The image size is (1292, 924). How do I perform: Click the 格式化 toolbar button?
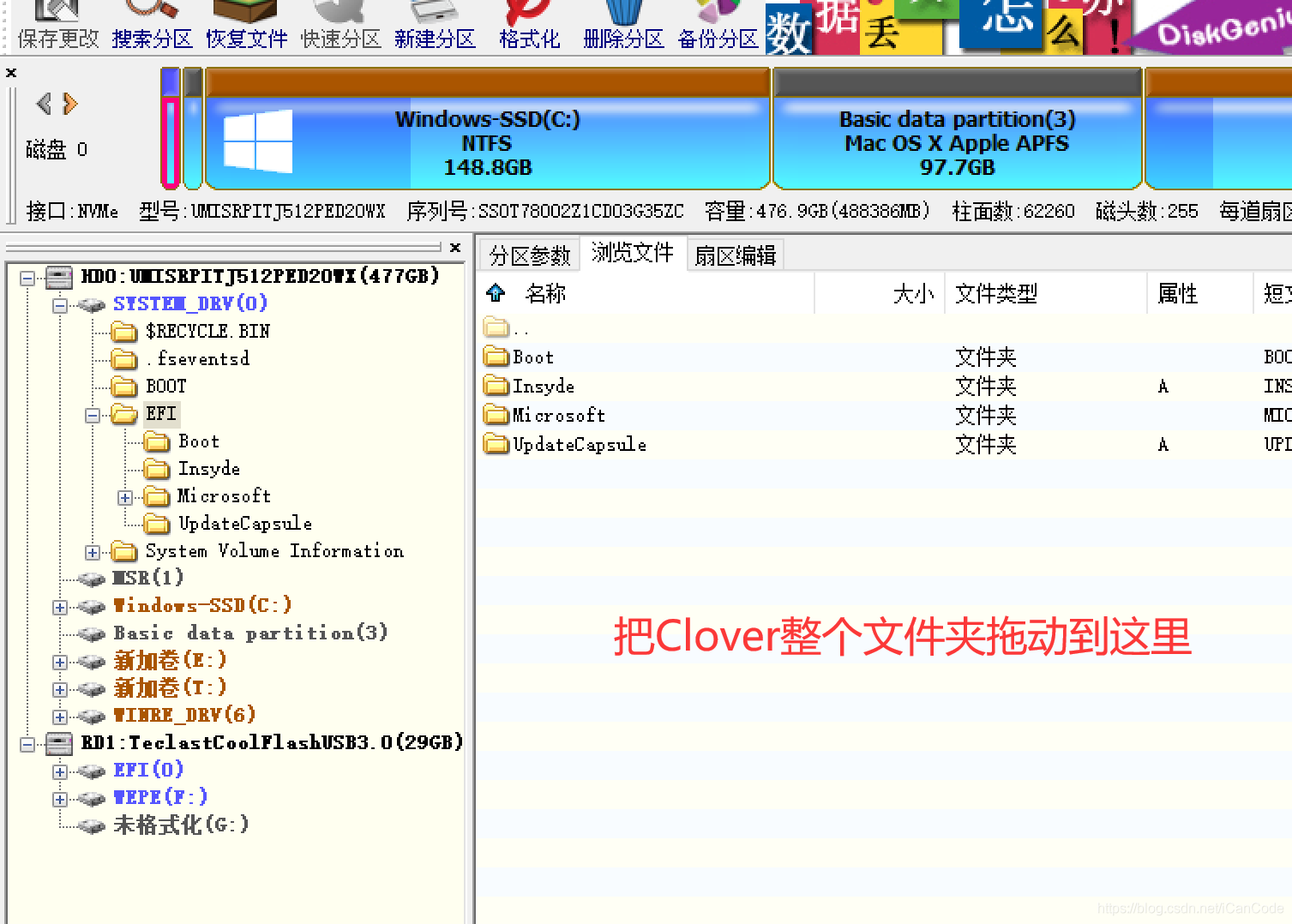click(x=529, y=27)
